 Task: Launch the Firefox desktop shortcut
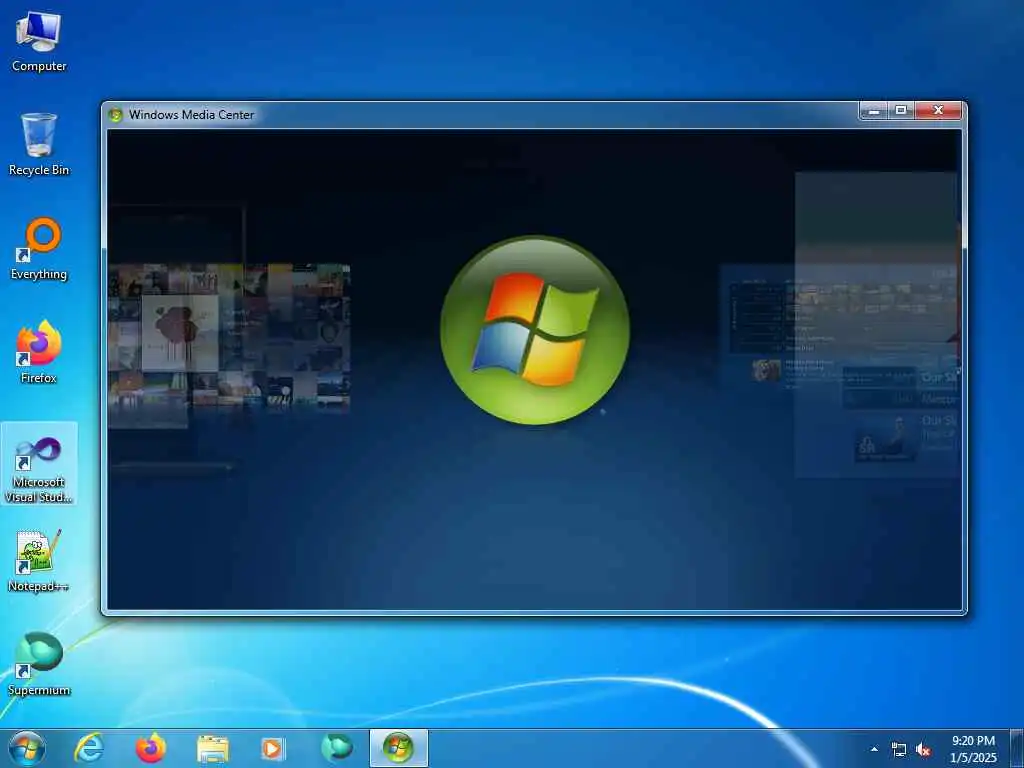[x=39, y=353]
